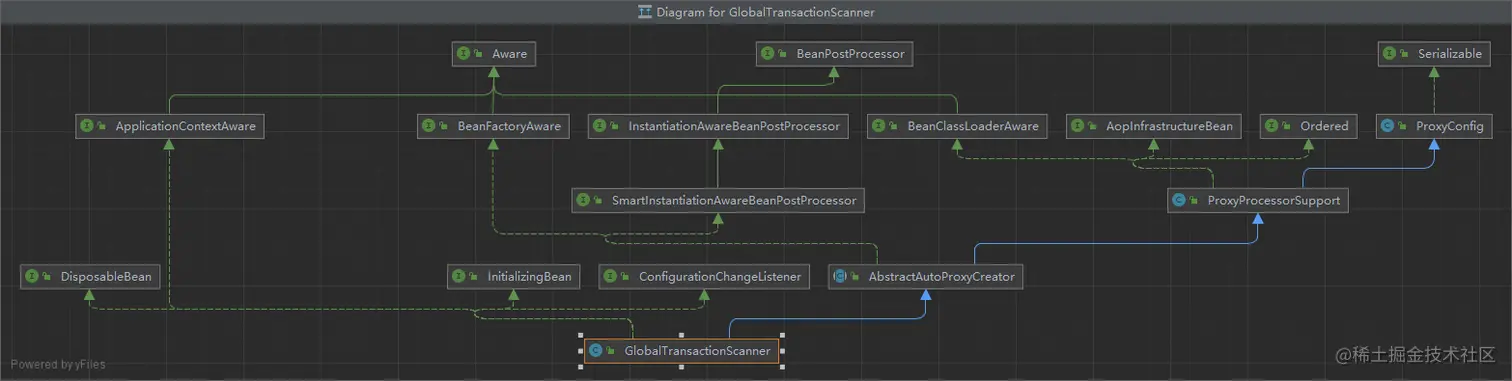Click abstract class icon on AbstractAutoProxyCreator node

(840, 276)
